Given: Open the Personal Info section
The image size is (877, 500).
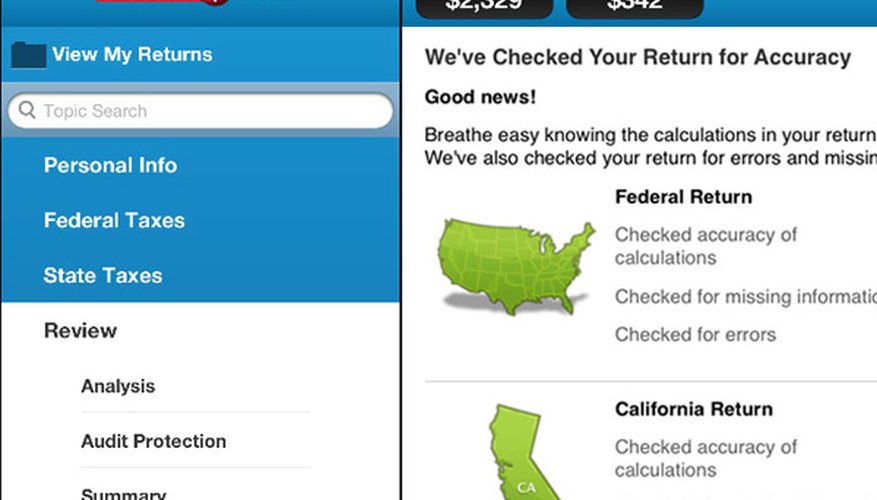Looking at the screenshot, I should coord(110,165).
